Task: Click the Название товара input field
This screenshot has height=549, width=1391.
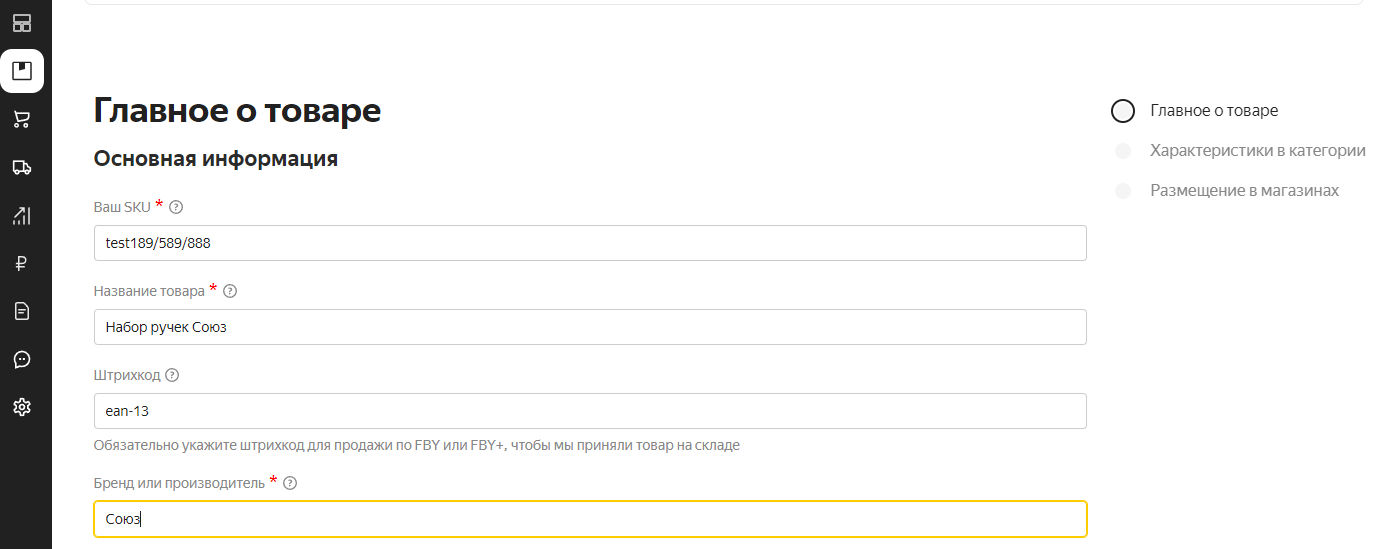Action: coord(590,327)
